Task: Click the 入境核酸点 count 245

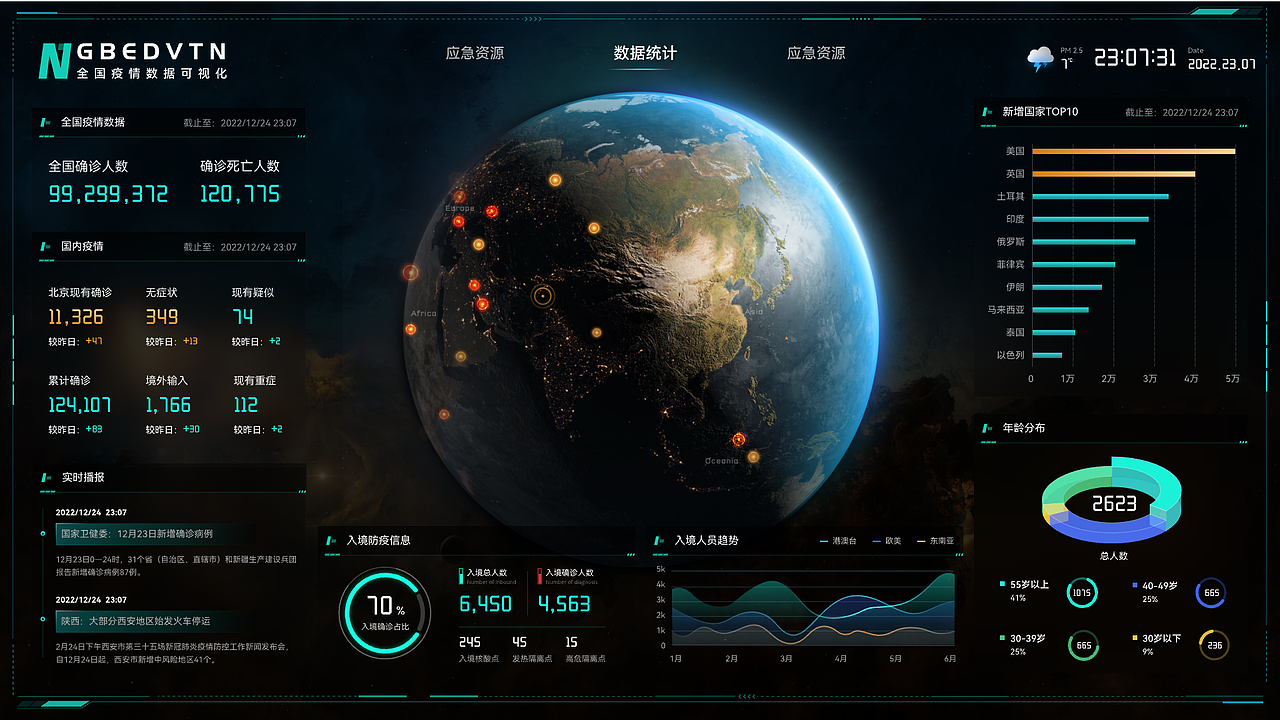Action: [470, 642]
